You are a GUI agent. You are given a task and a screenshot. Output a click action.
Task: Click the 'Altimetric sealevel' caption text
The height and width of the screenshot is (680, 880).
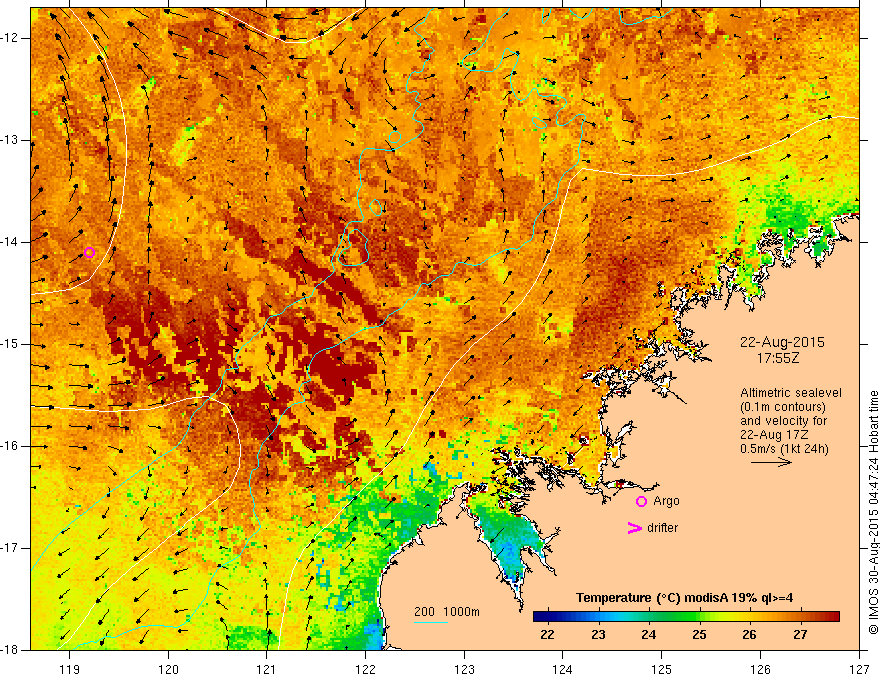coord(791,393)
